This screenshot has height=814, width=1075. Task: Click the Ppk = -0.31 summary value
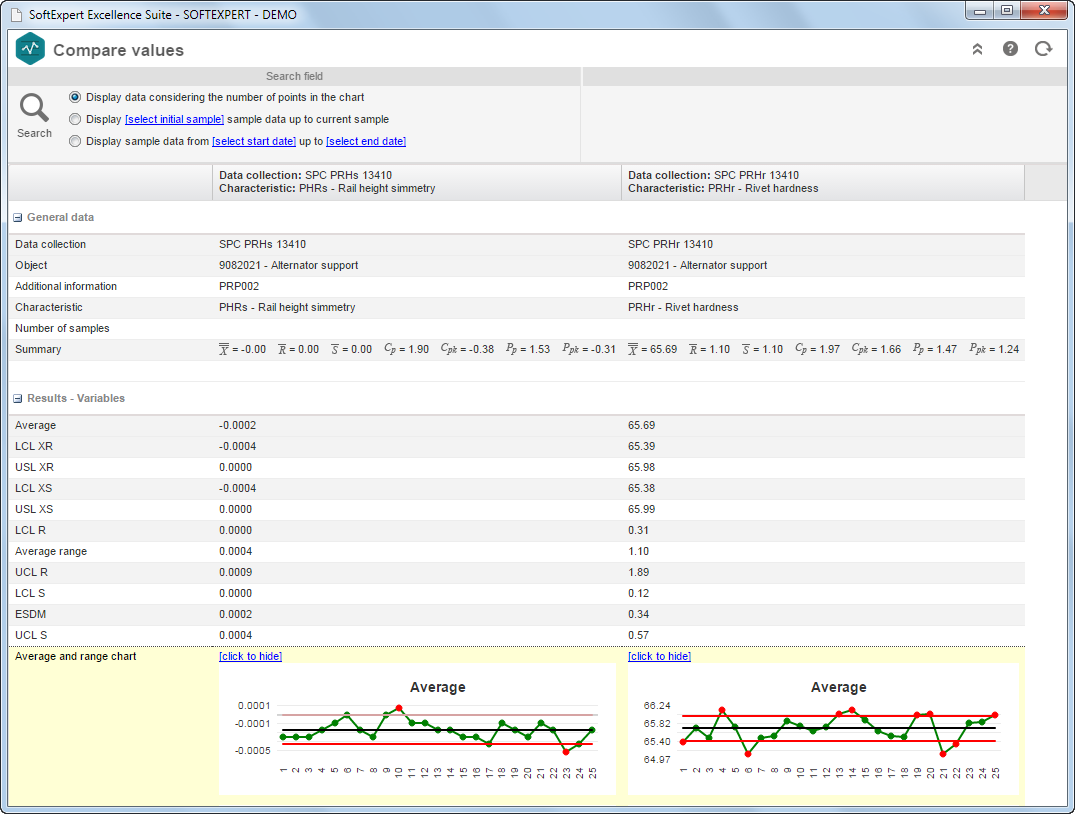click(589, 349)
